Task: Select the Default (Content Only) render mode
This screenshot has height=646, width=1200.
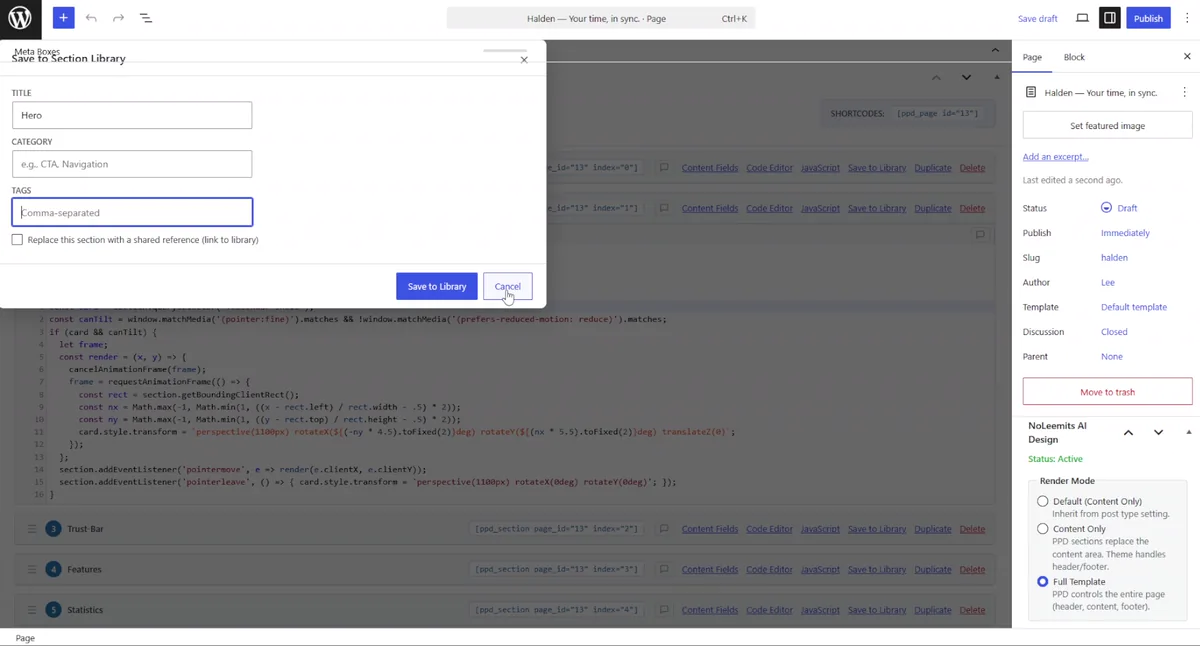Action: click(1043, 501)
